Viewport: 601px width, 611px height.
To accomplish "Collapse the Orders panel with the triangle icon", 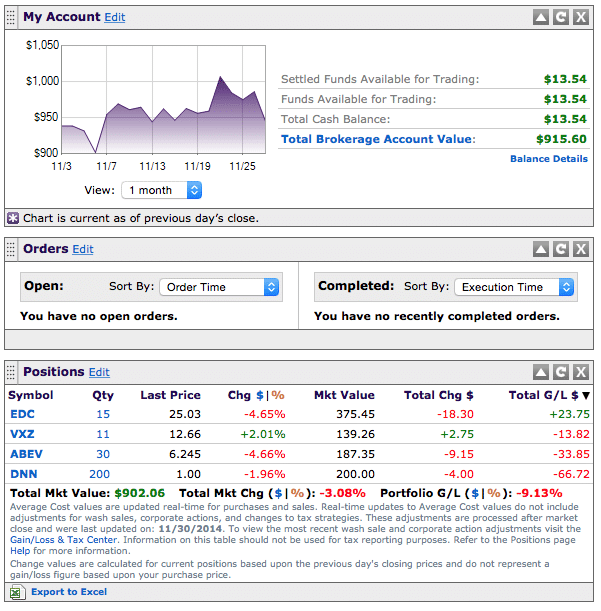I will 541,249.
